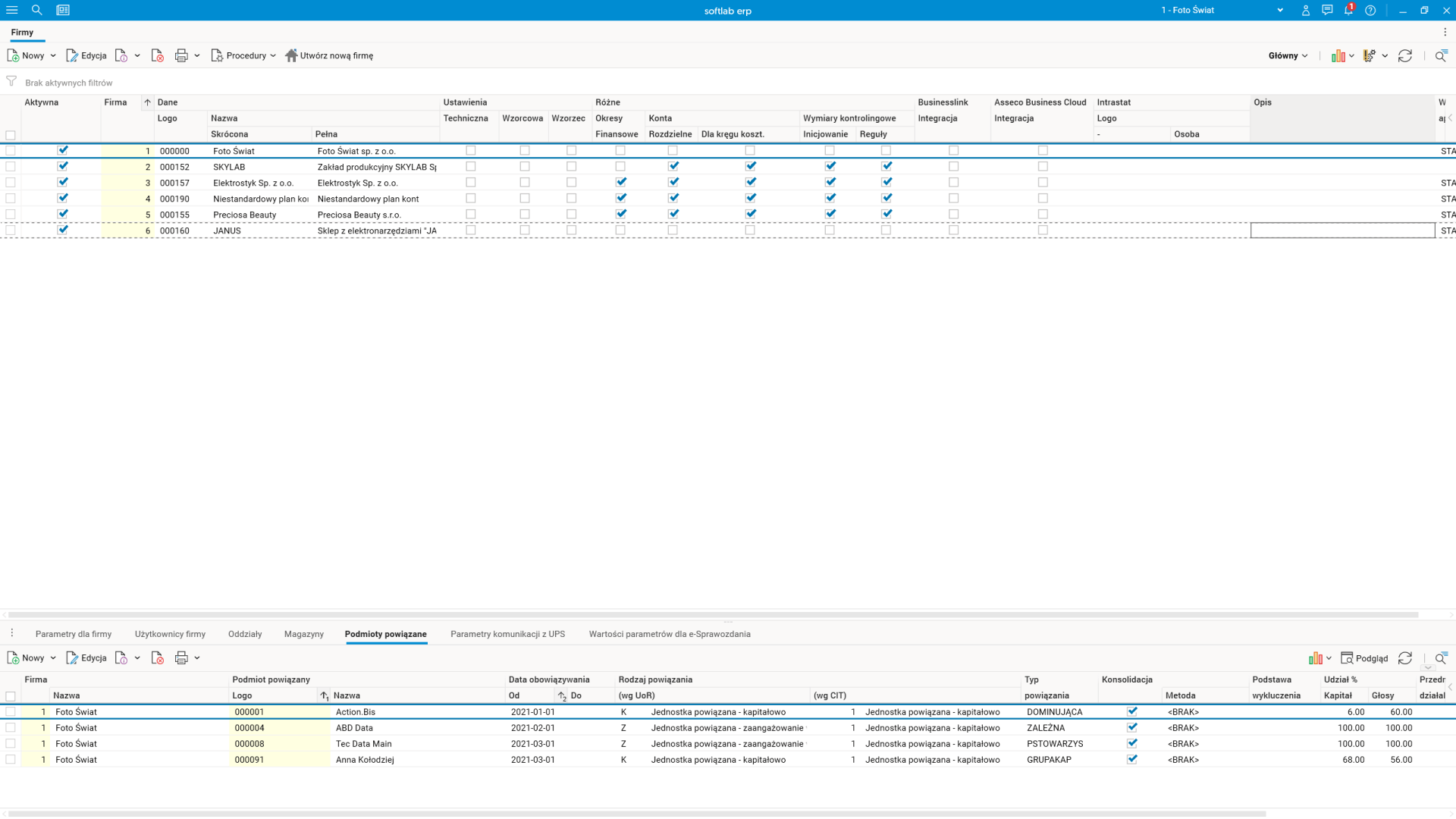Open the notifications bell icon
1456x819 pixels.
[1348, 10]
